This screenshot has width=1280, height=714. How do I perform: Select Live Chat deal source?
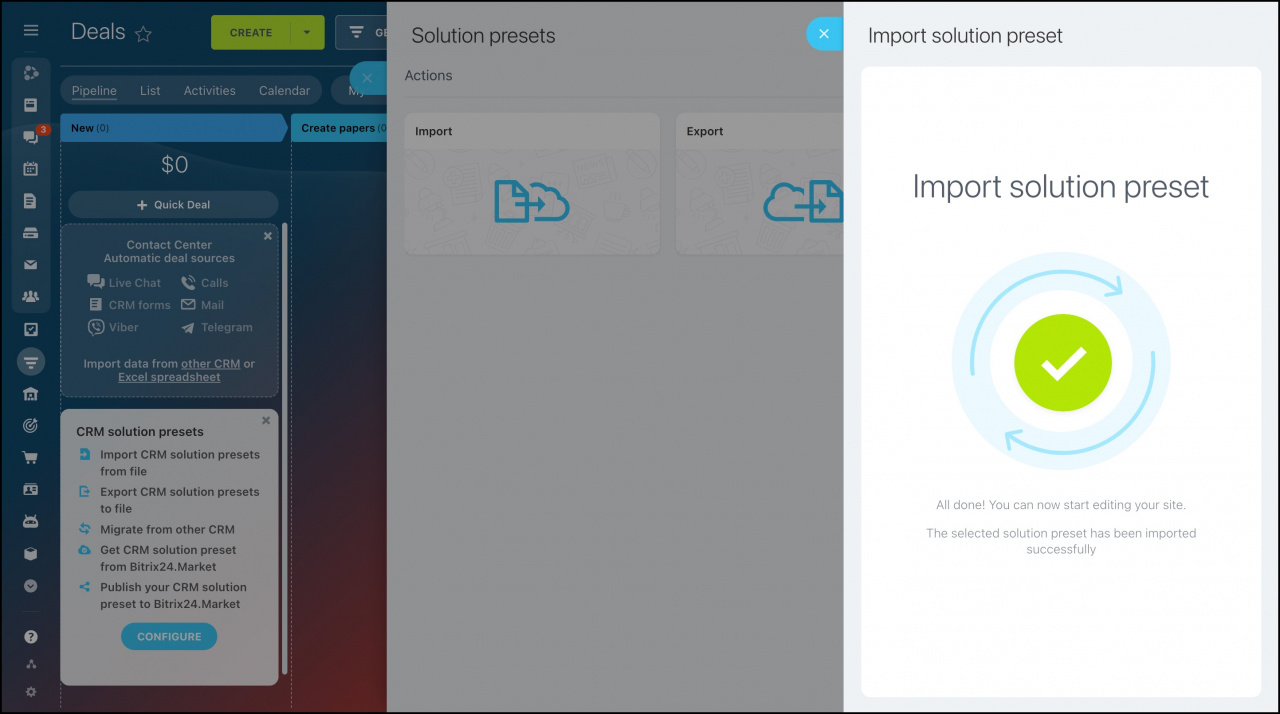click(x=124, y=283)
